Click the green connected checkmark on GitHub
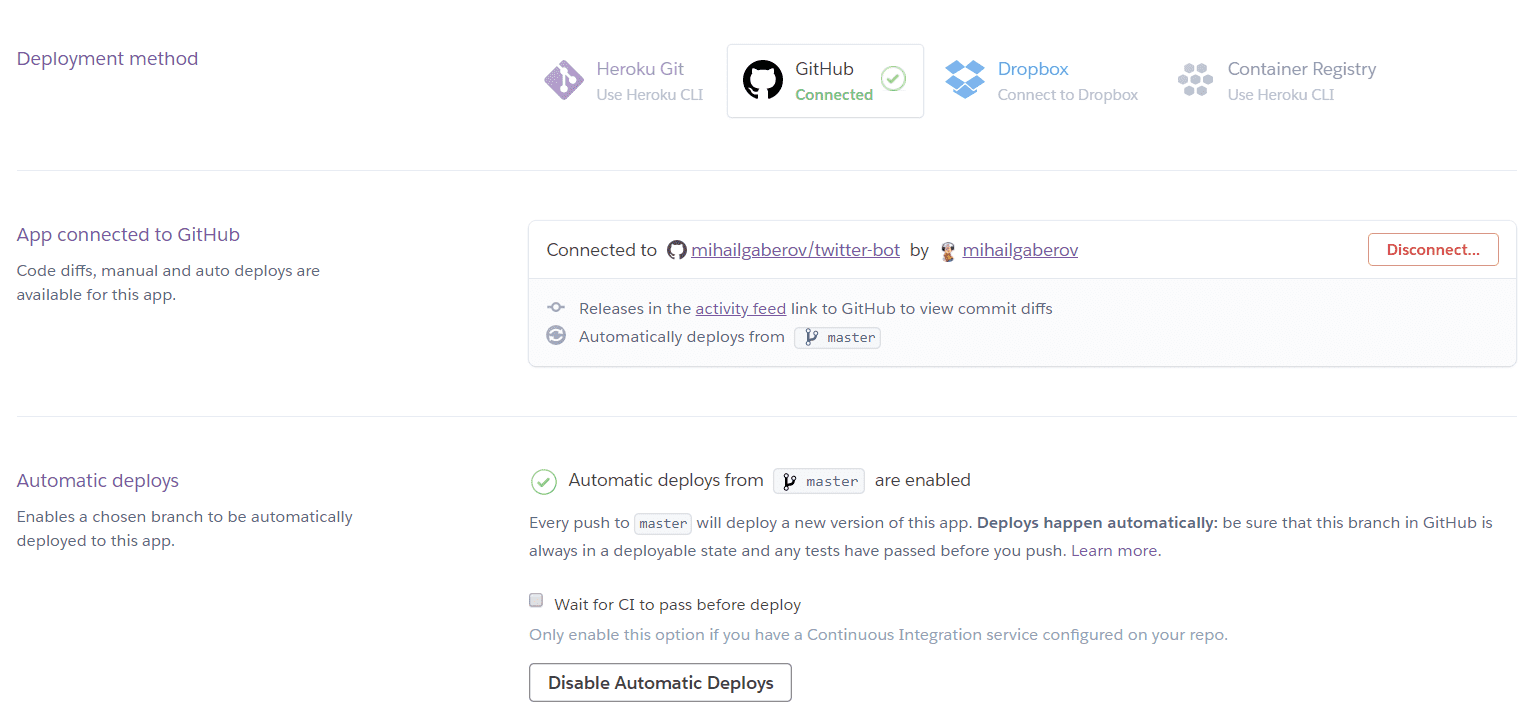1523x715 pixels. click(893, 79)
